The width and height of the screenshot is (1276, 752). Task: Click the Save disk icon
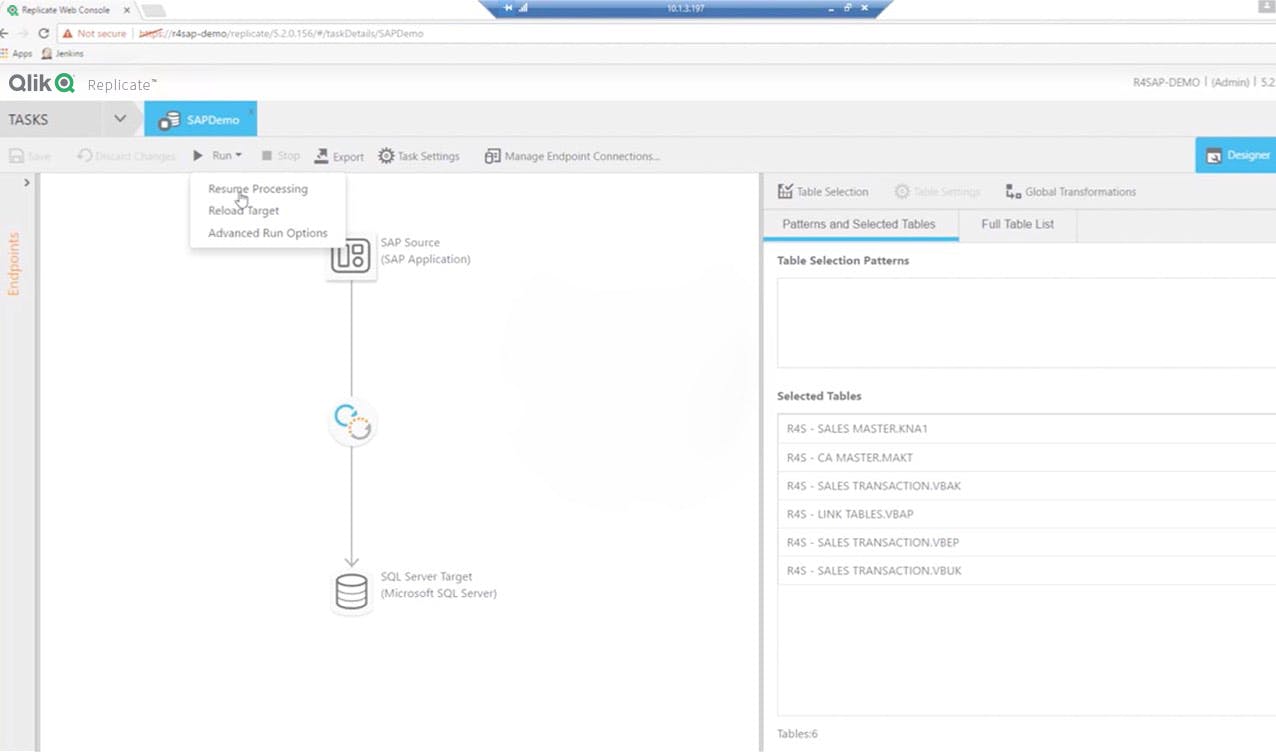coord(16,156)
